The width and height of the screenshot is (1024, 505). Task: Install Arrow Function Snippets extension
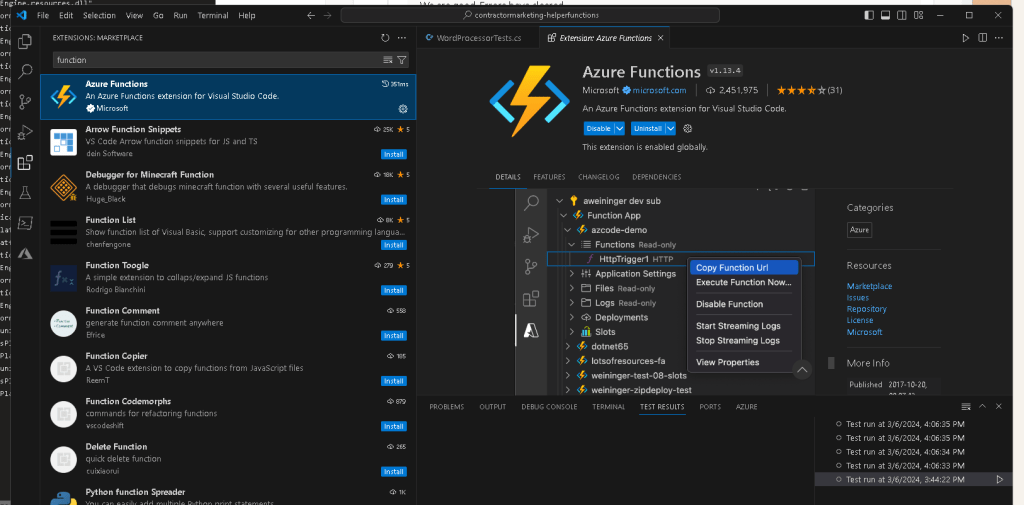pyautogui.click(x=394, y=155)
